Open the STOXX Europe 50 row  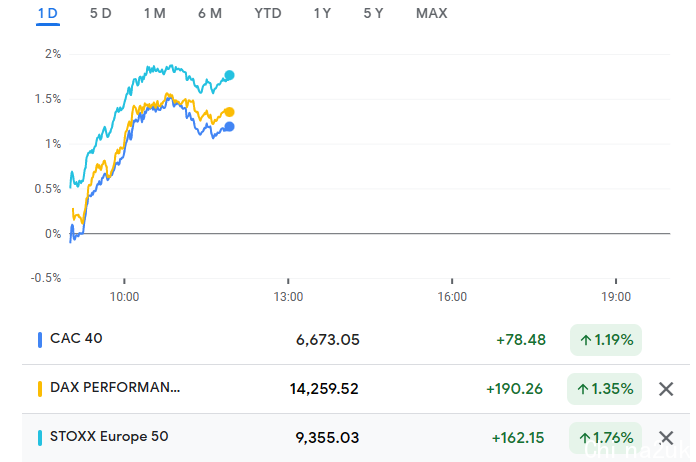point(356,438)
